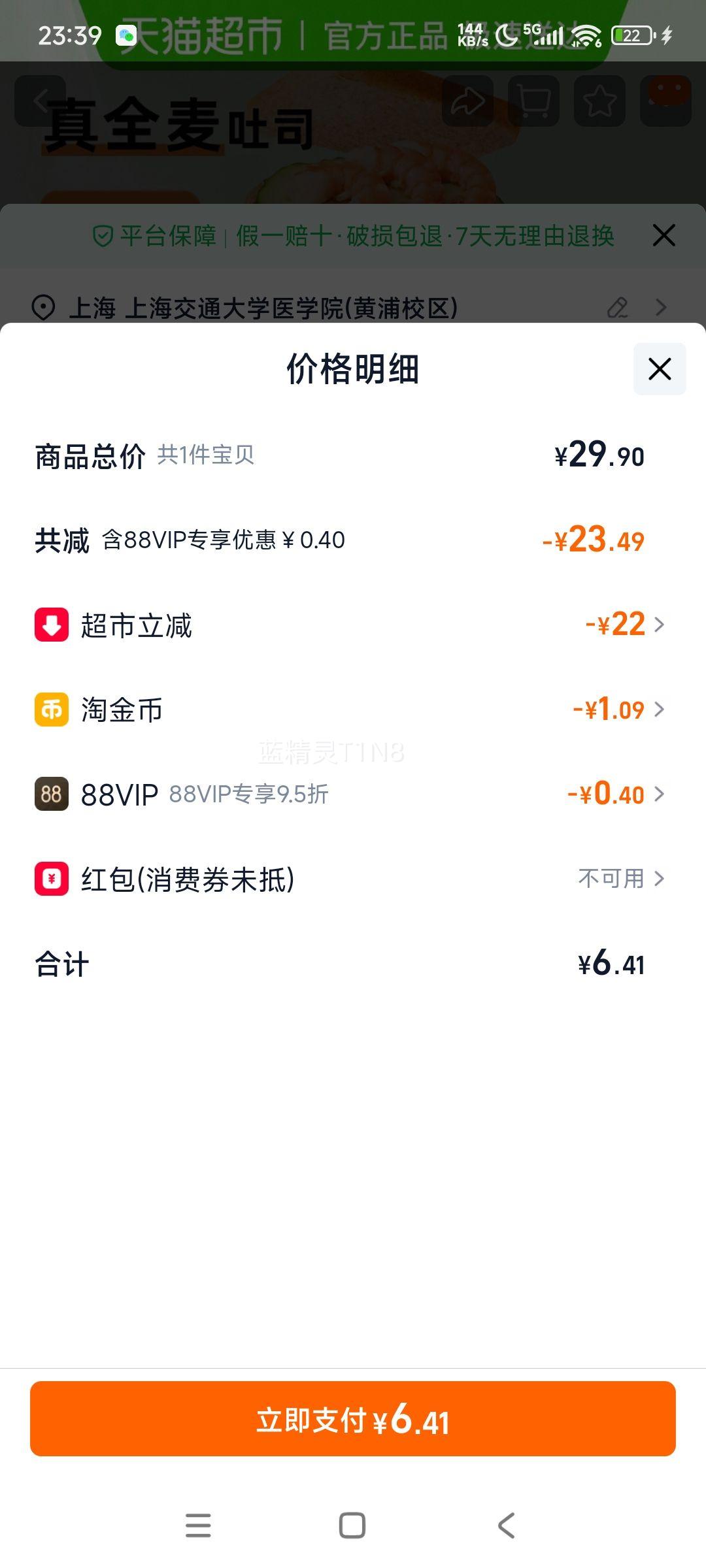Tap the yellow 淘金币 coin icon
The height and width of the screenshot is (1568, 706).
click(52, 710)
